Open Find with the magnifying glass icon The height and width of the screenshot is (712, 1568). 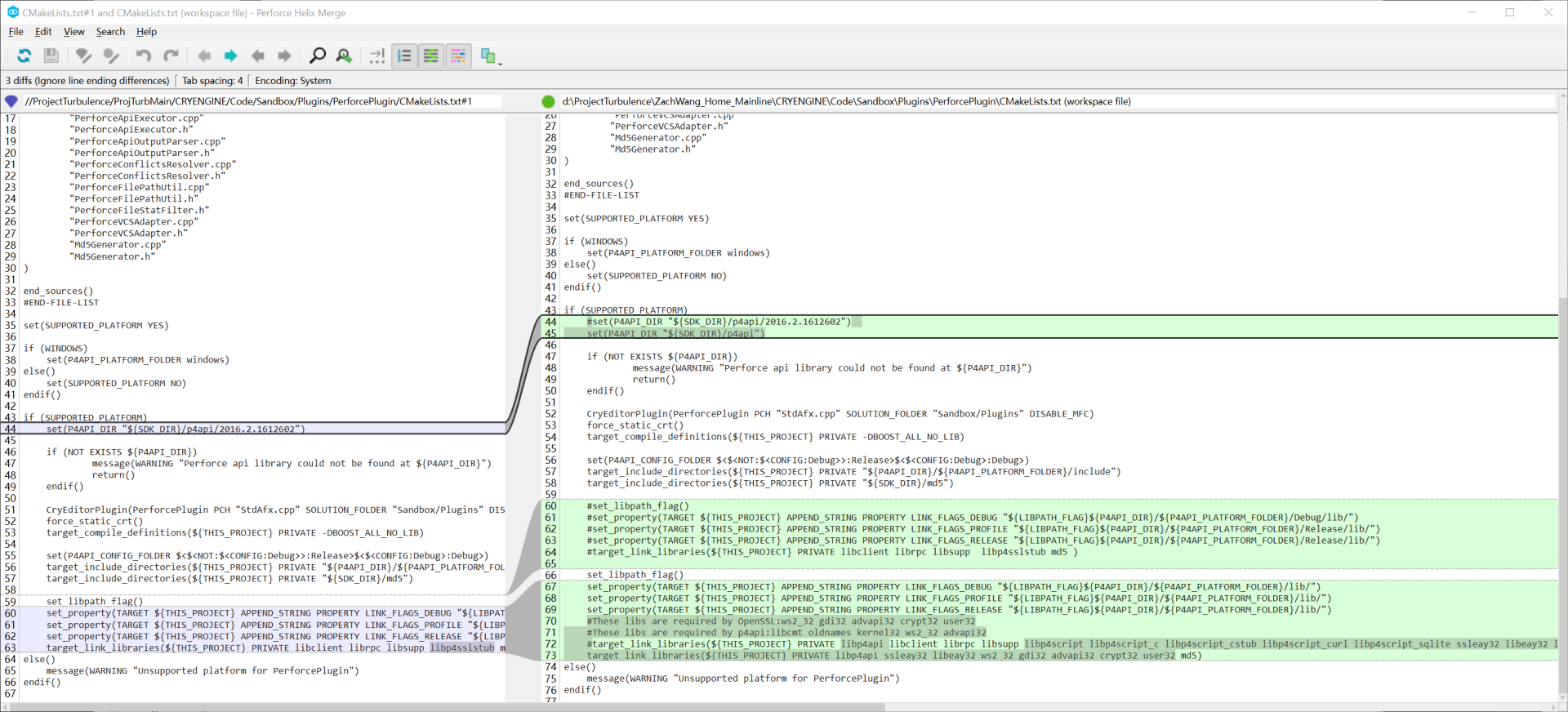(x=317, y=56)
